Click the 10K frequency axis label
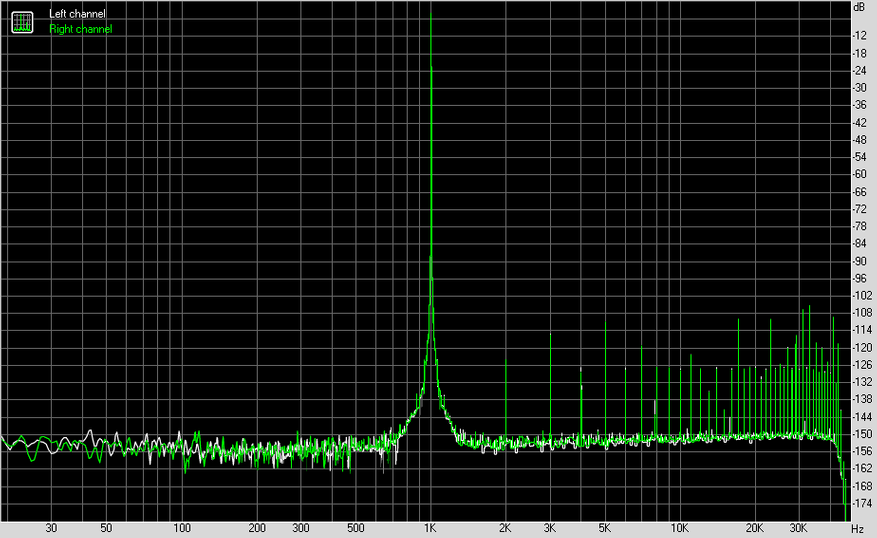The image size is (877, 538). pyautogui.click(x=680, y=528)
